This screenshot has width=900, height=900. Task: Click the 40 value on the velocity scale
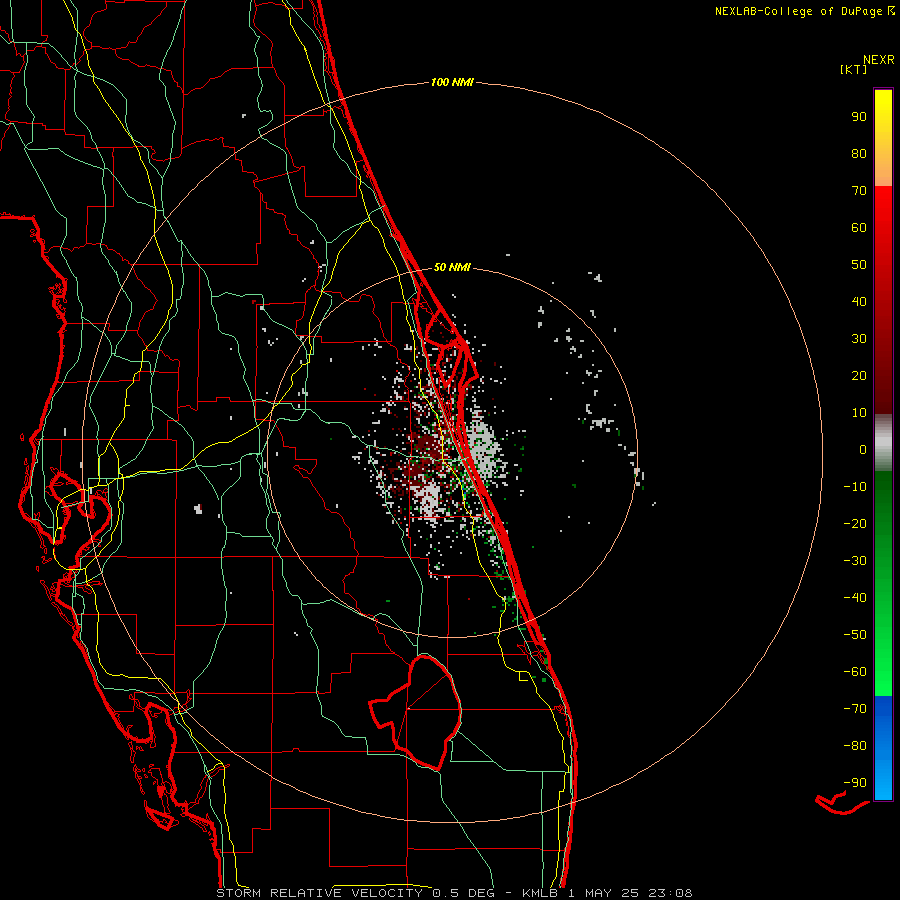[x=859, y=302]
